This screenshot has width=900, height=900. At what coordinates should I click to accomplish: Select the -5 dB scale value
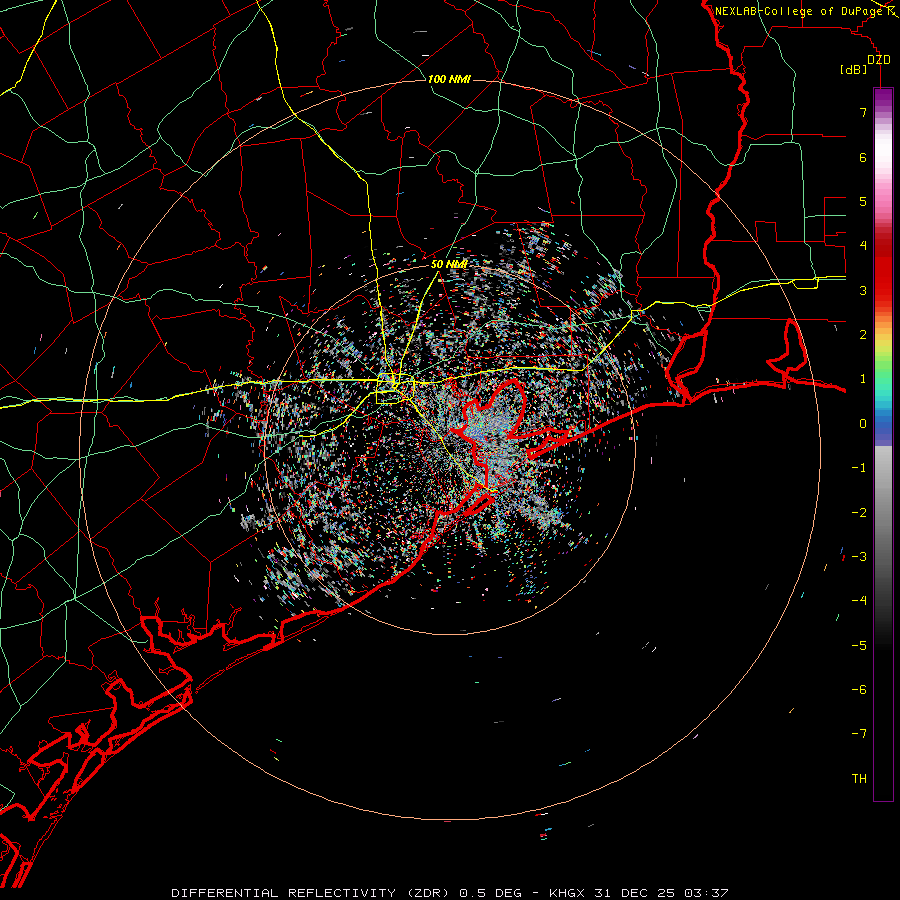(x=859, y=645)
